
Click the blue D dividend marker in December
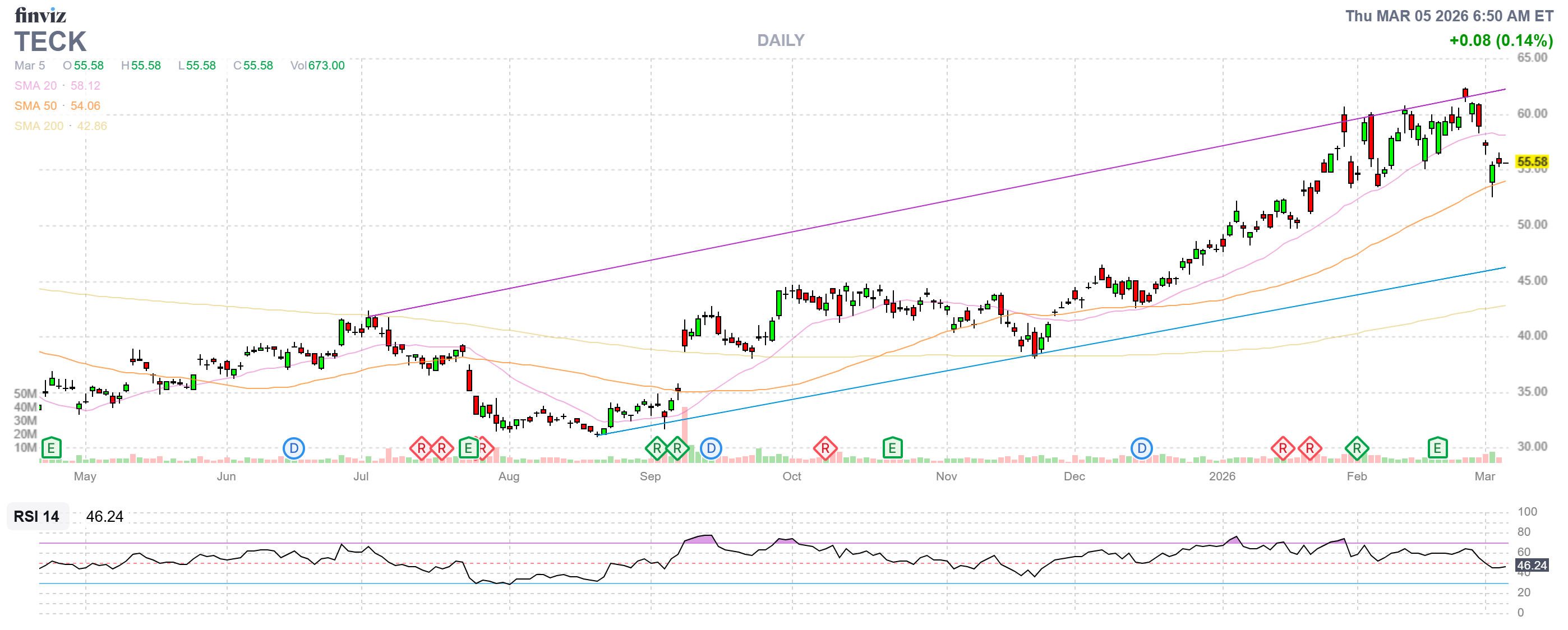click(1141, 449)
